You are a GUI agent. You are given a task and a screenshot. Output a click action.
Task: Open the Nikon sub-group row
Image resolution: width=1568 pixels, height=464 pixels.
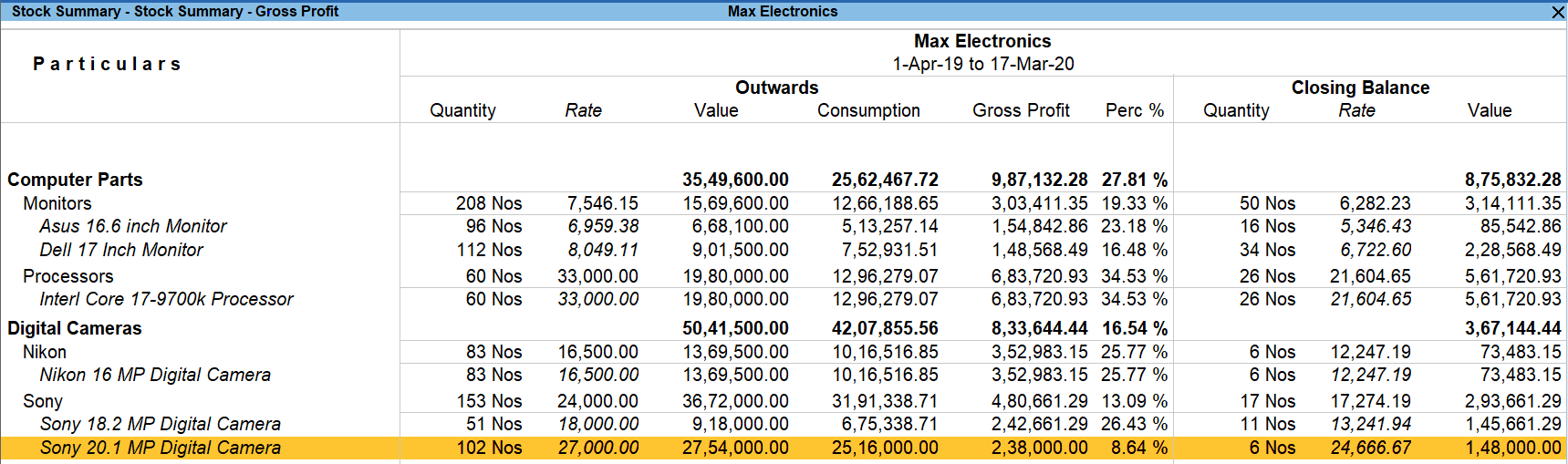coord(45,352)
